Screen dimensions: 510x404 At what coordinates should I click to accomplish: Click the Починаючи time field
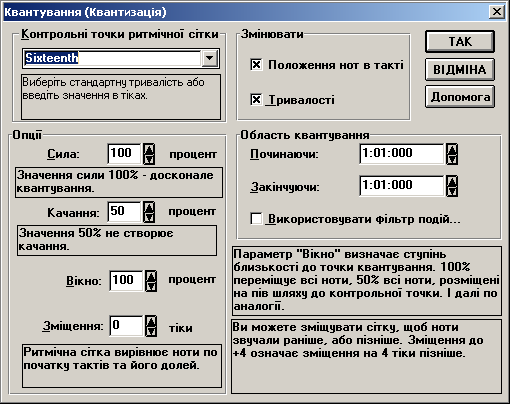pyautogui.click(x=402, y=154)
